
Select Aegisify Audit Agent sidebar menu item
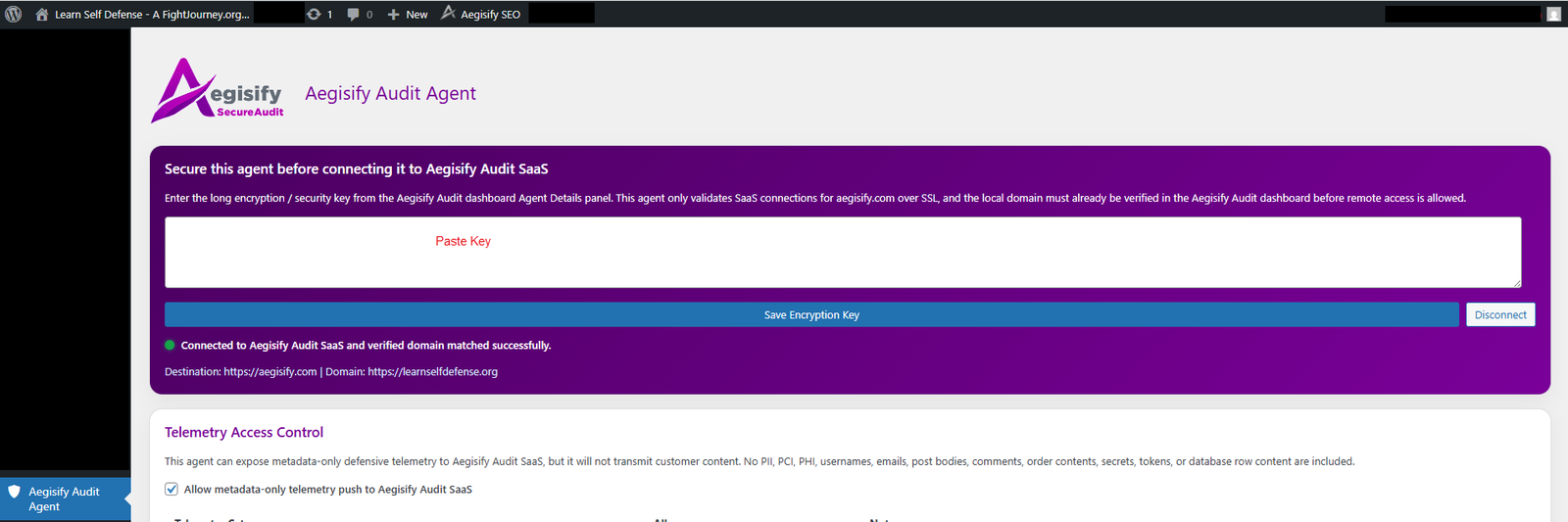[x=64, y=498]
